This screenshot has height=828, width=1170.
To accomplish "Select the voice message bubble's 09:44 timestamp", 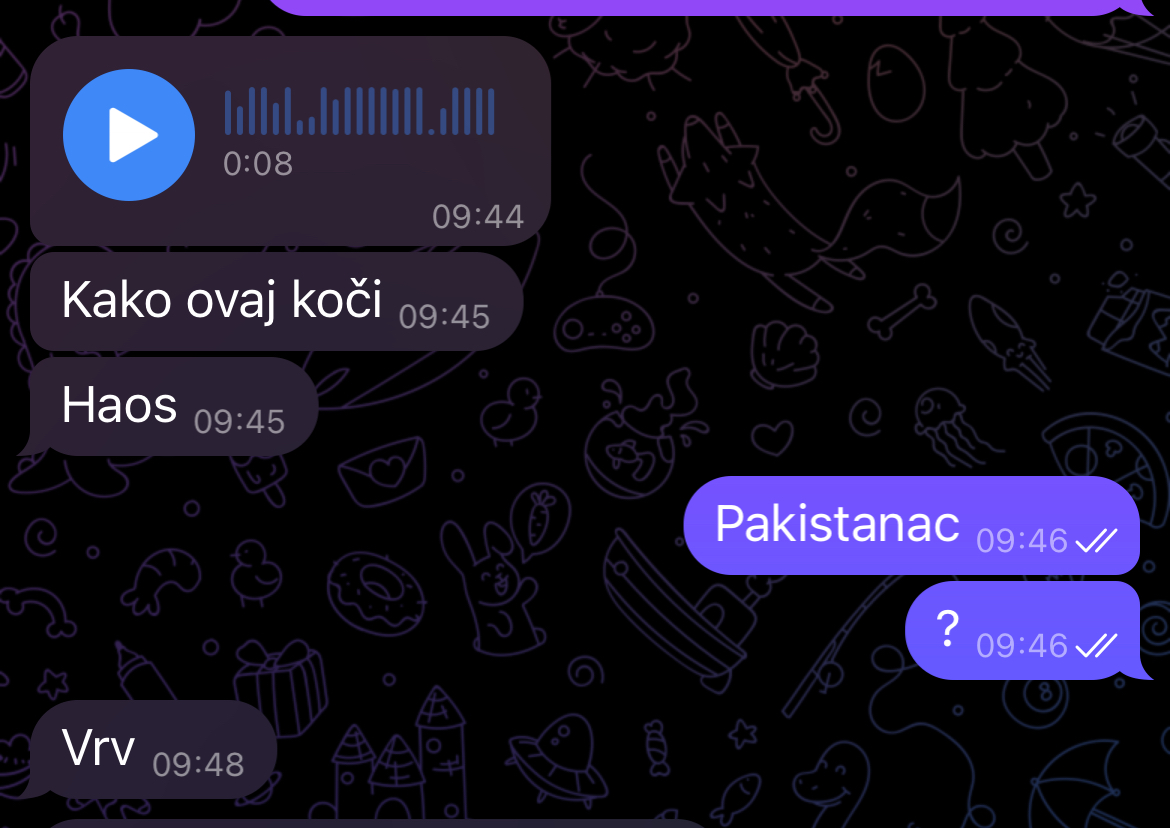I will coord(478,217).
